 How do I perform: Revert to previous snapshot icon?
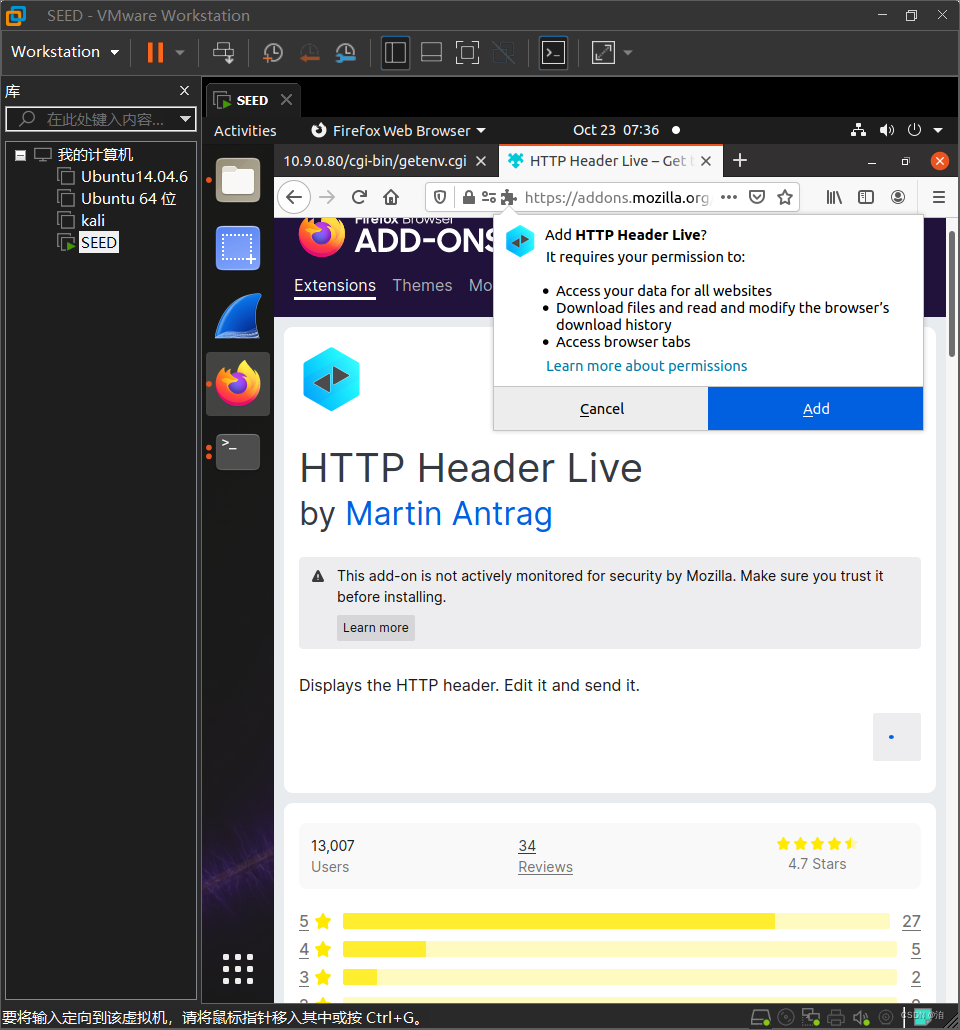[x=309, y=53]
